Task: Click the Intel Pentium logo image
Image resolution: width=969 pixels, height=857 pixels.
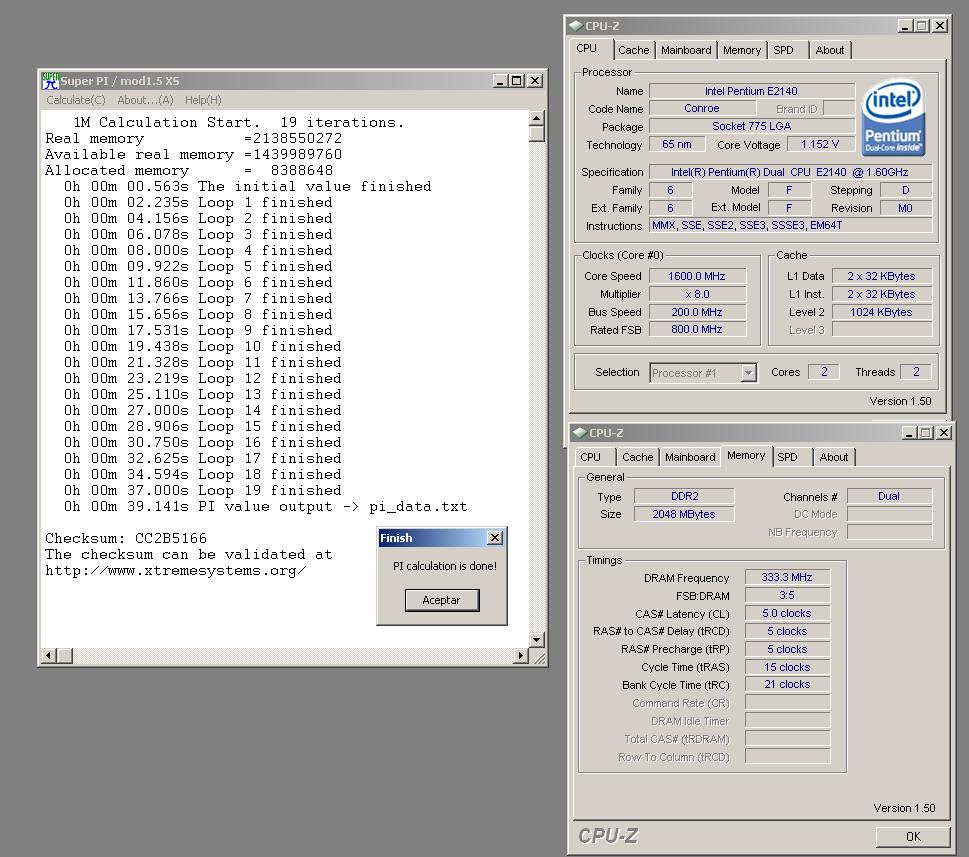Action: coord(892,117)
